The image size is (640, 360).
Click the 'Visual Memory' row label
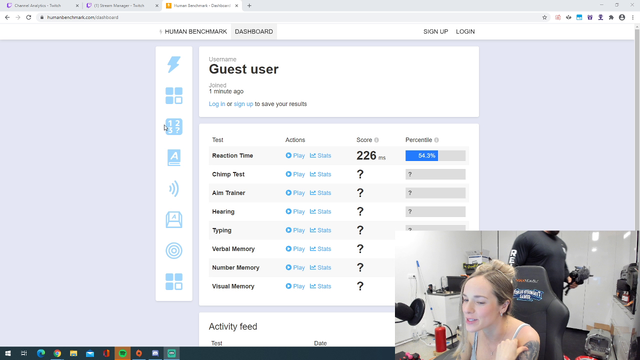tap(233, 287)
